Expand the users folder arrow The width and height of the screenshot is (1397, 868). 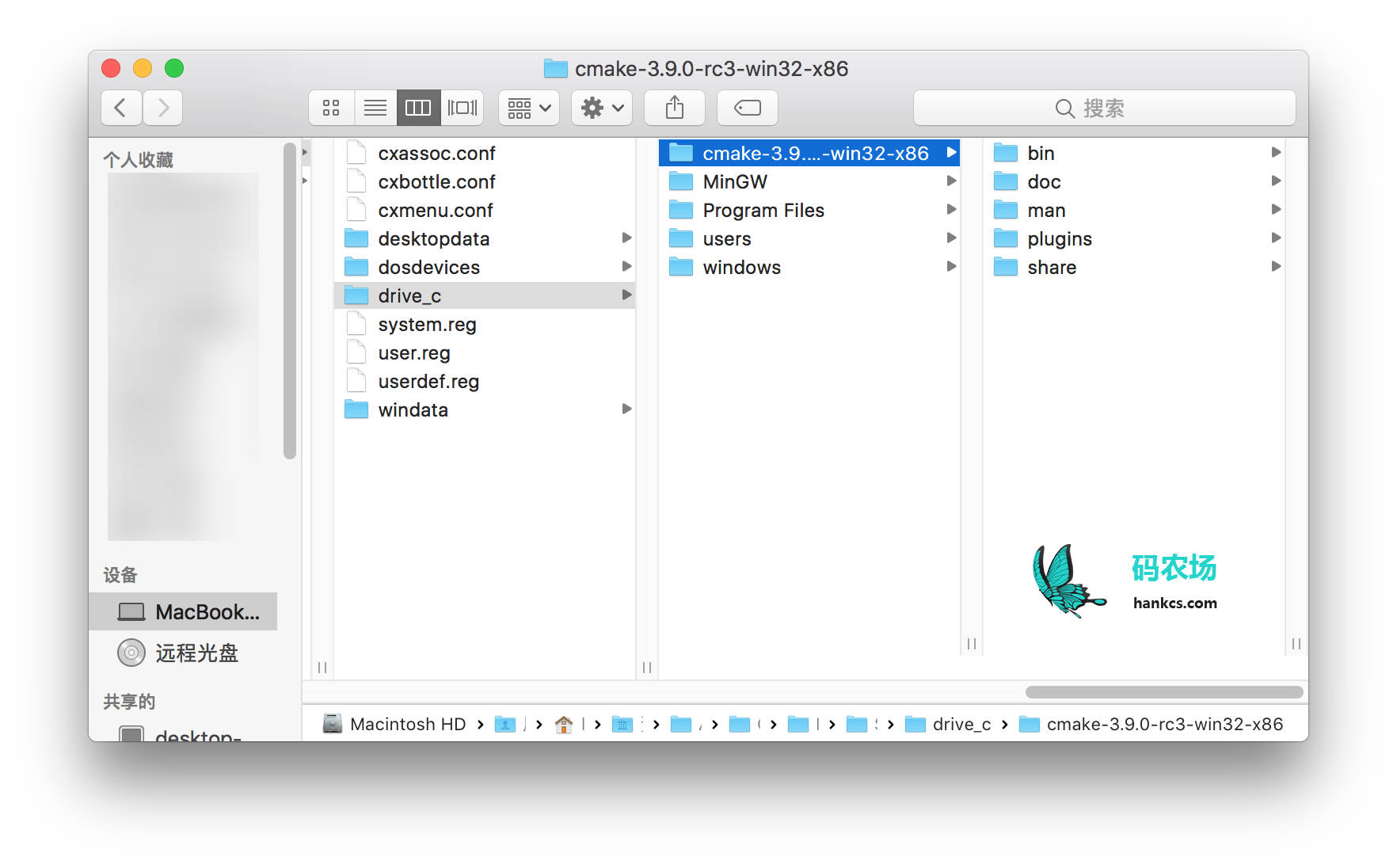pos(951,238)
